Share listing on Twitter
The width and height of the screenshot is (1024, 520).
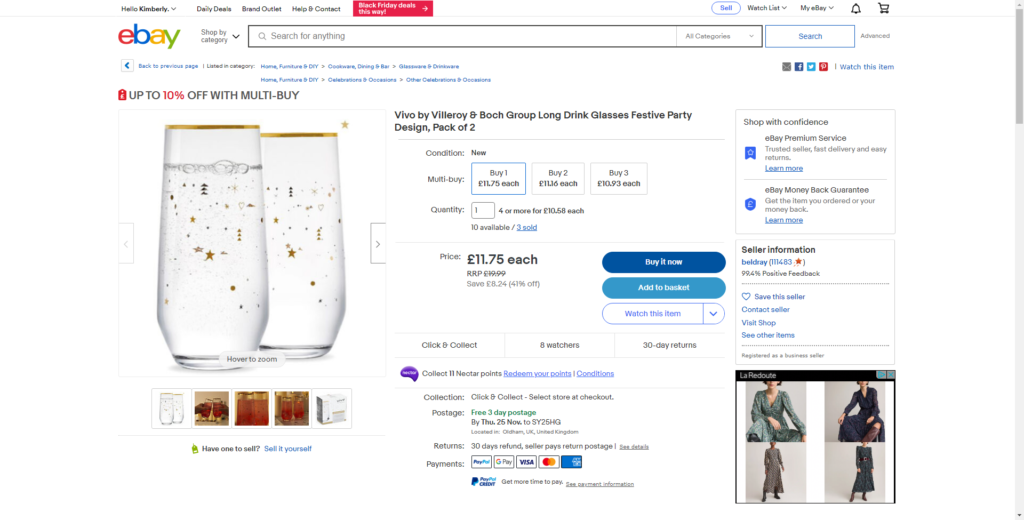pyautogui.click(x=811, y=67)
